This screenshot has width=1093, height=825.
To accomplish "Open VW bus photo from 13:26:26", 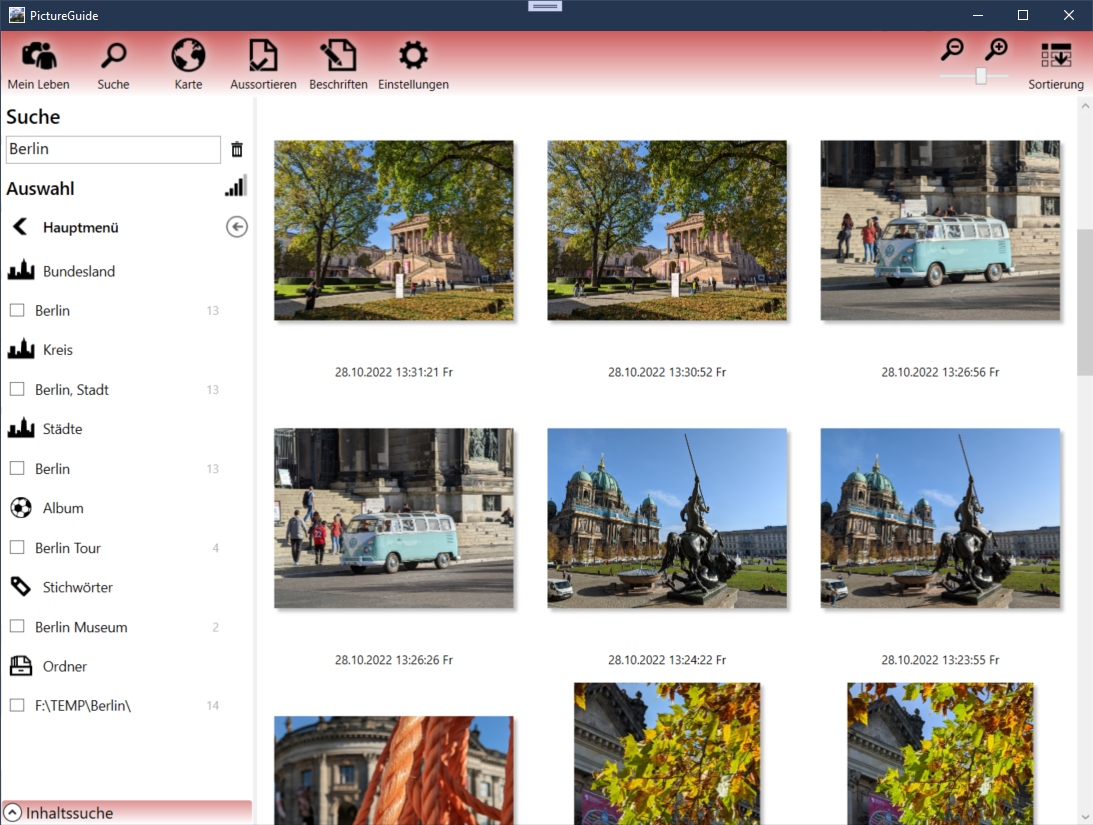I will (x=394, y=518).
